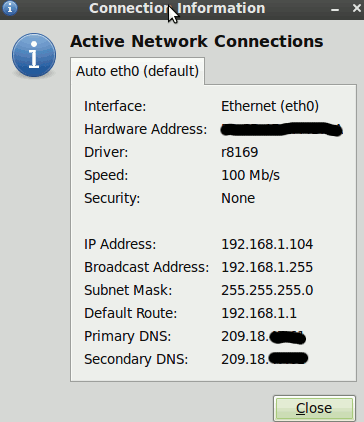Image resolution: width=364 pixels, height=422 pixels.
Task: Click the Driver: label
Action: click(106, 152)
